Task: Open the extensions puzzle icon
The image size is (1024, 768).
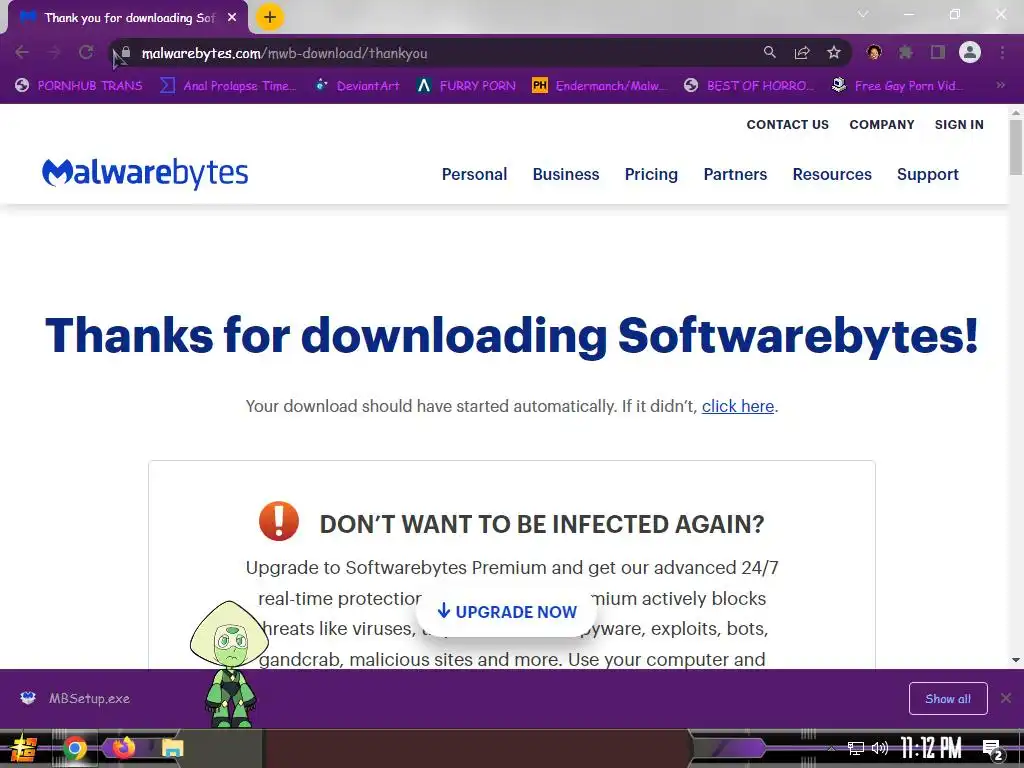Action: (906, 53)
